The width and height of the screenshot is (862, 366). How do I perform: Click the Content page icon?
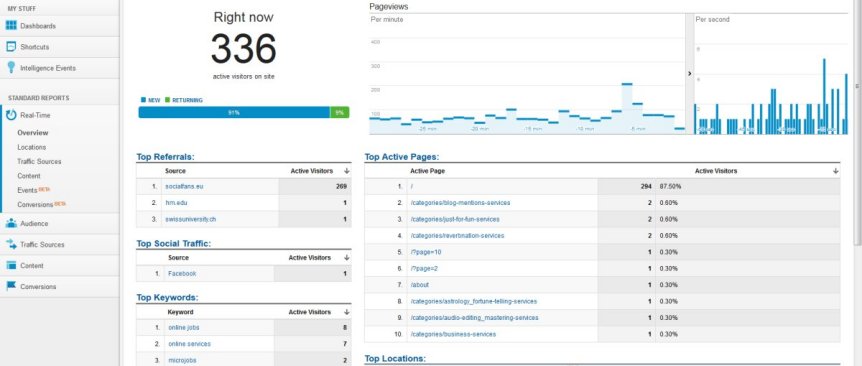(11, 265)
